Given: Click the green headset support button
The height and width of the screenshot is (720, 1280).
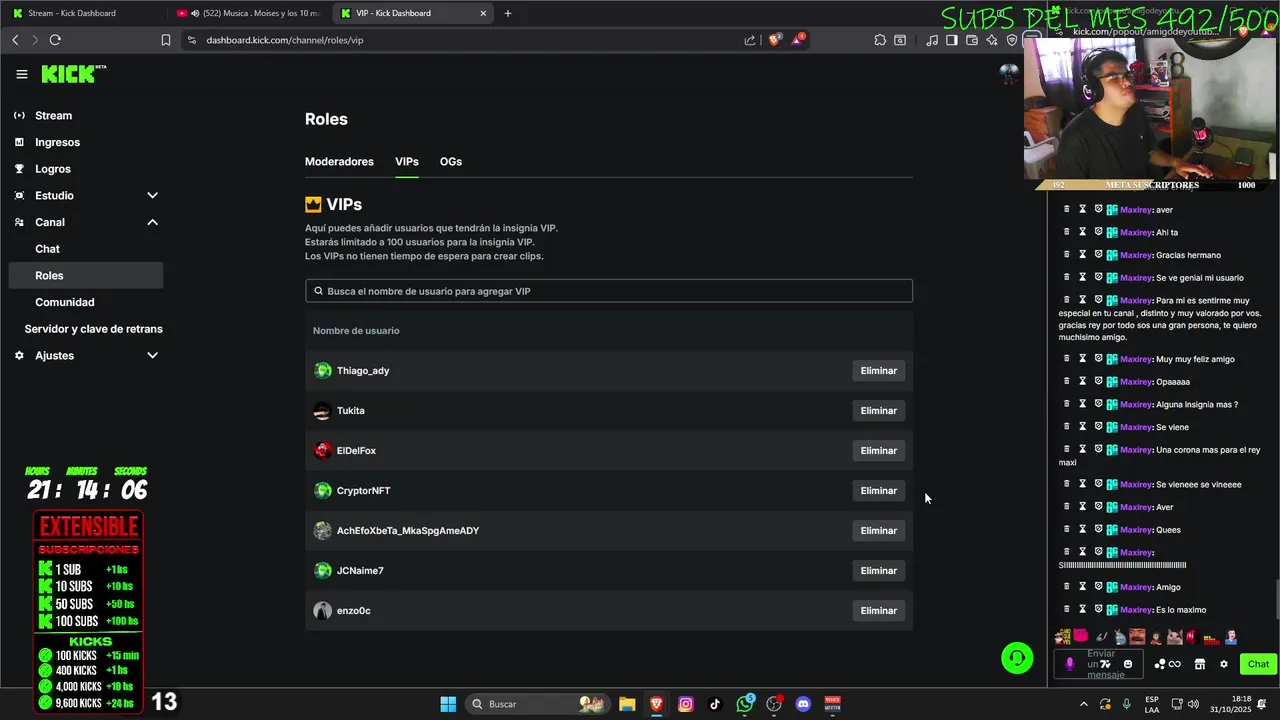Looking at the screenshot, I should (x=1017, y=657).
